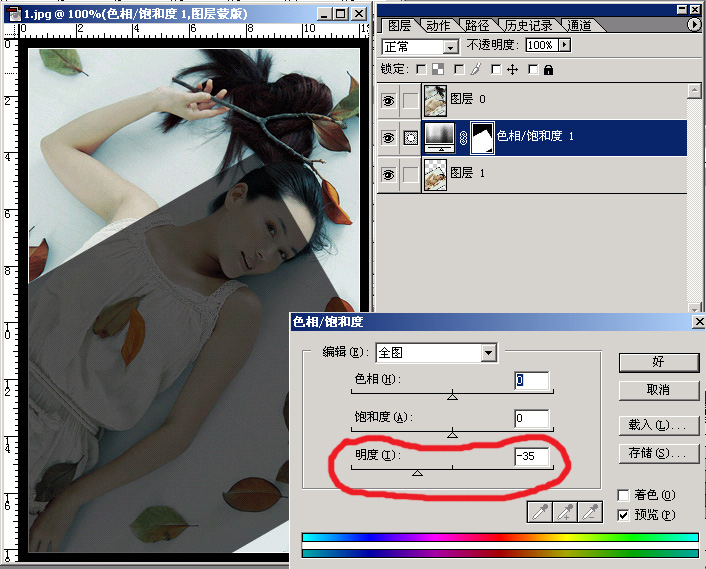This screenshot has height=569, width=706.
Task: Expand the 不透明度 opacity slider arrow
Action: click(565, 45)
